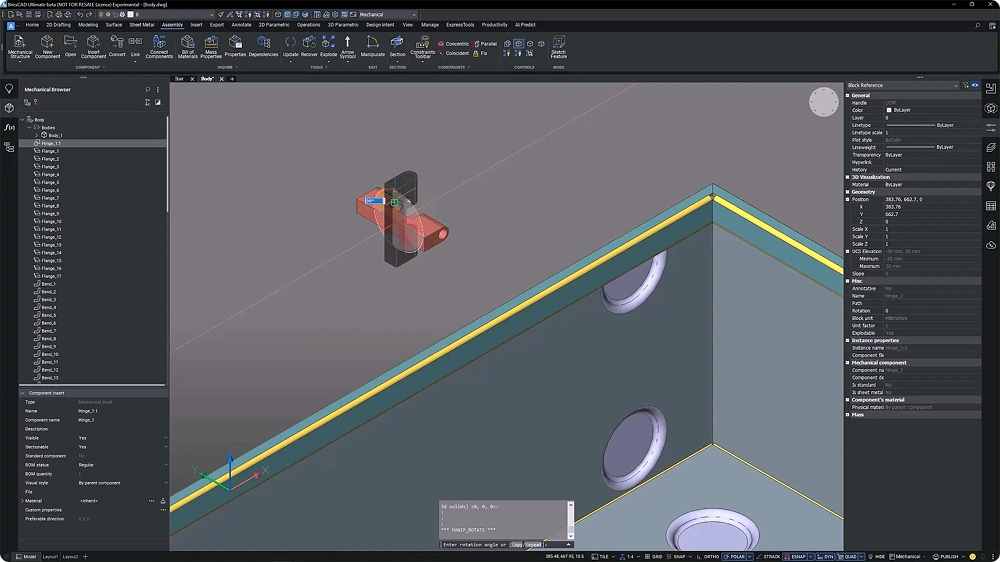Toggle GRID in status bar

click(653, 557)
